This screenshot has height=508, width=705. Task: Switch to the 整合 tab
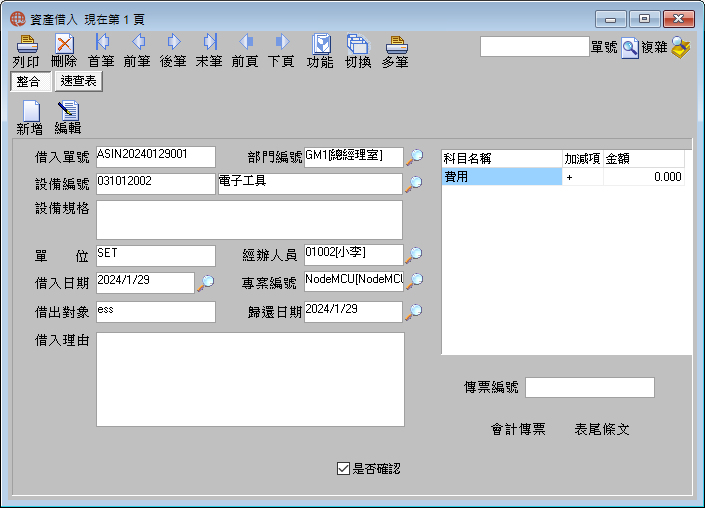click(30, 81)
